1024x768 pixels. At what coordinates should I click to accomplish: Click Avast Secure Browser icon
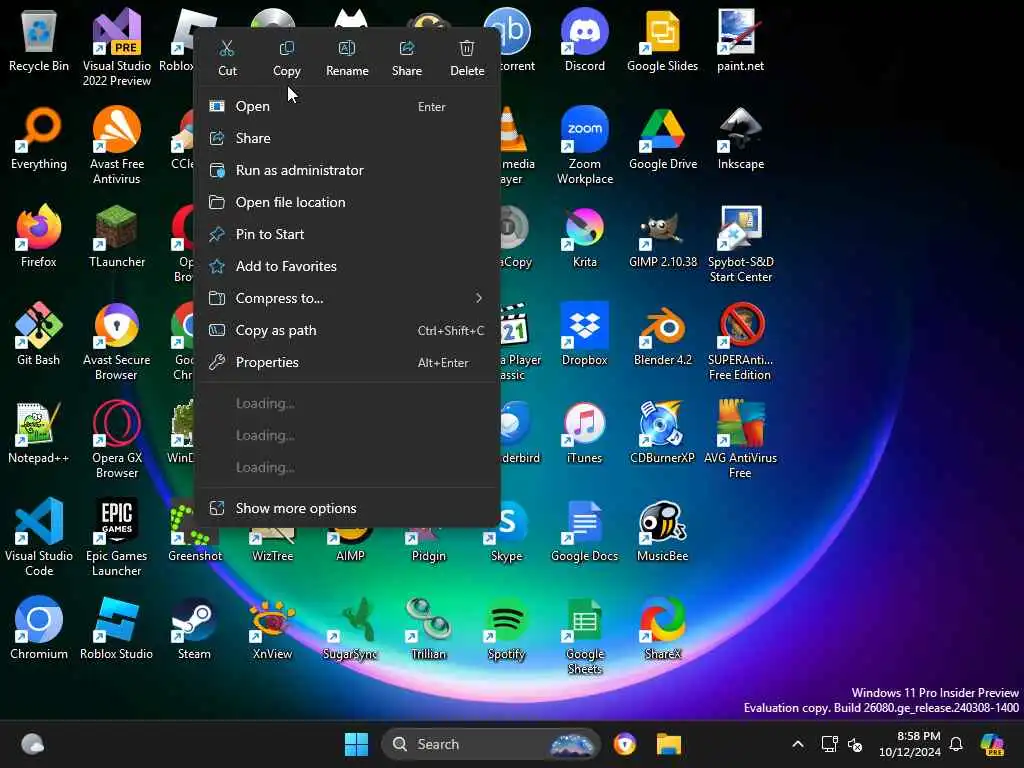coord(117,341)
